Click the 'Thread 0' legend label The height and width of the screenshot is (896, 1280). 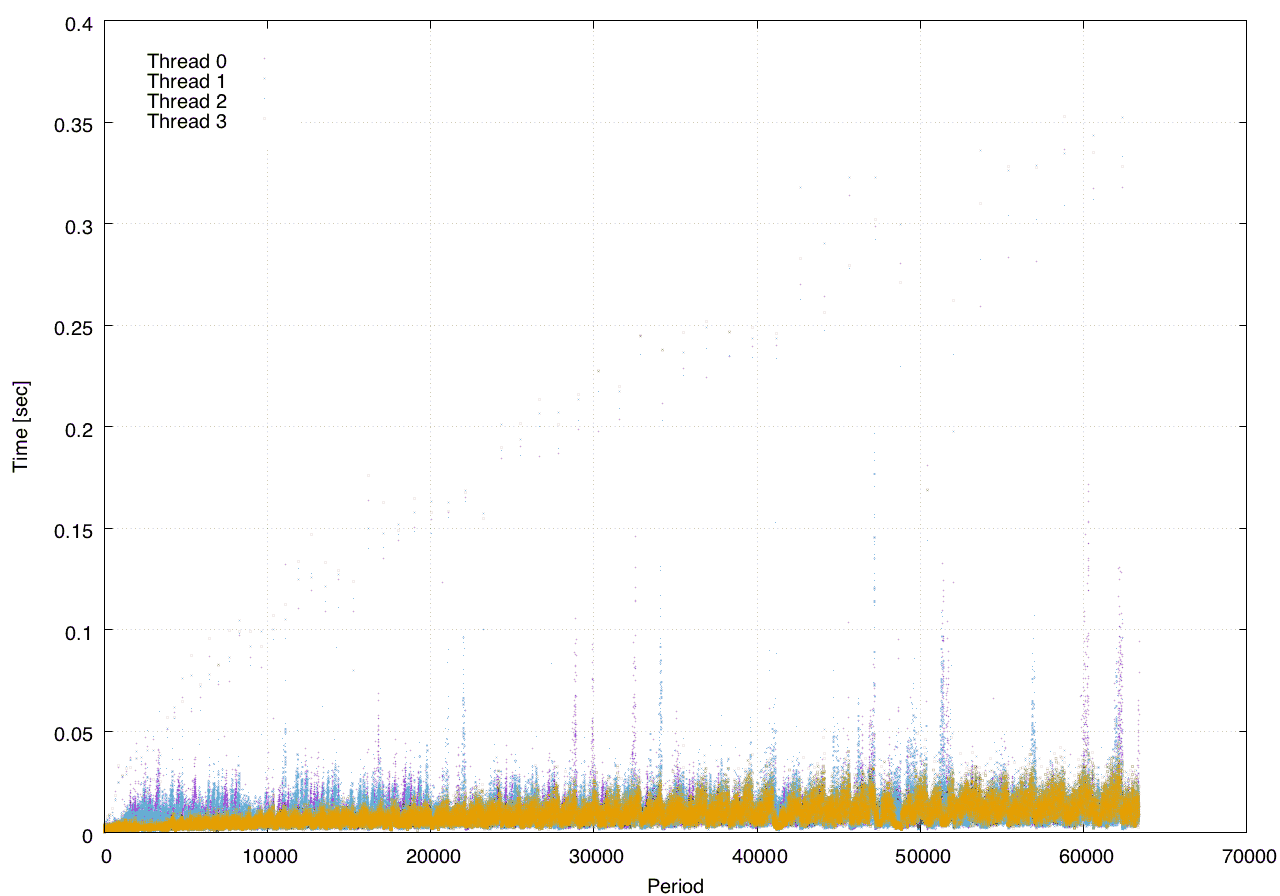click(187, 62)
